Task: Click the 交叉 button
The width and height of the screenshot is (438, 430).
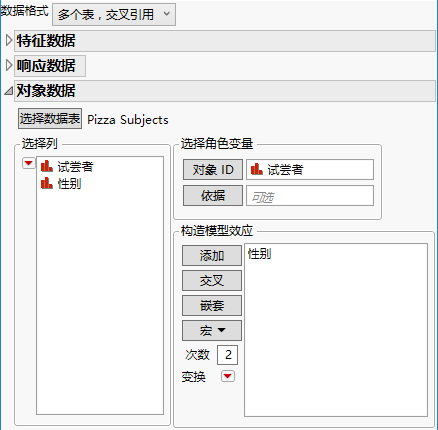Action: point(212,280)
